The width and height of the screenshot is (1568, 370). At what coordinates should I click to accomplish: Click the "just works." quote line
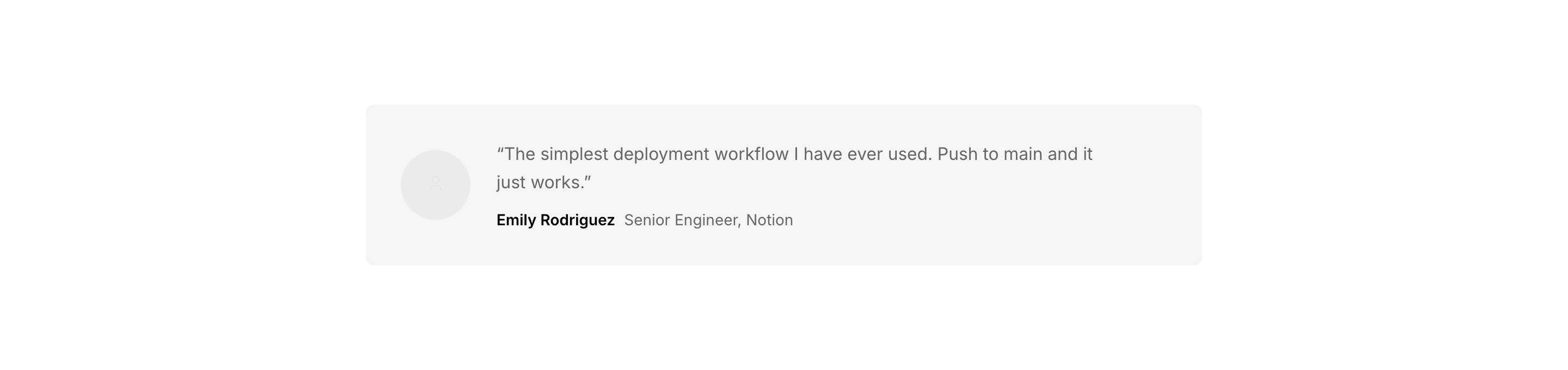(x=543, y=183)
